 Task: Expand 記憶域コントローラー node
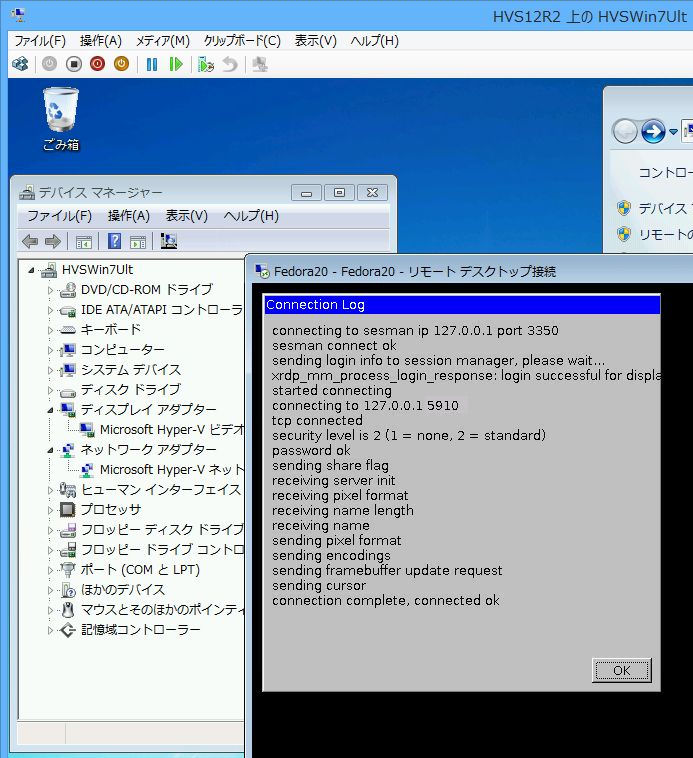50,630
